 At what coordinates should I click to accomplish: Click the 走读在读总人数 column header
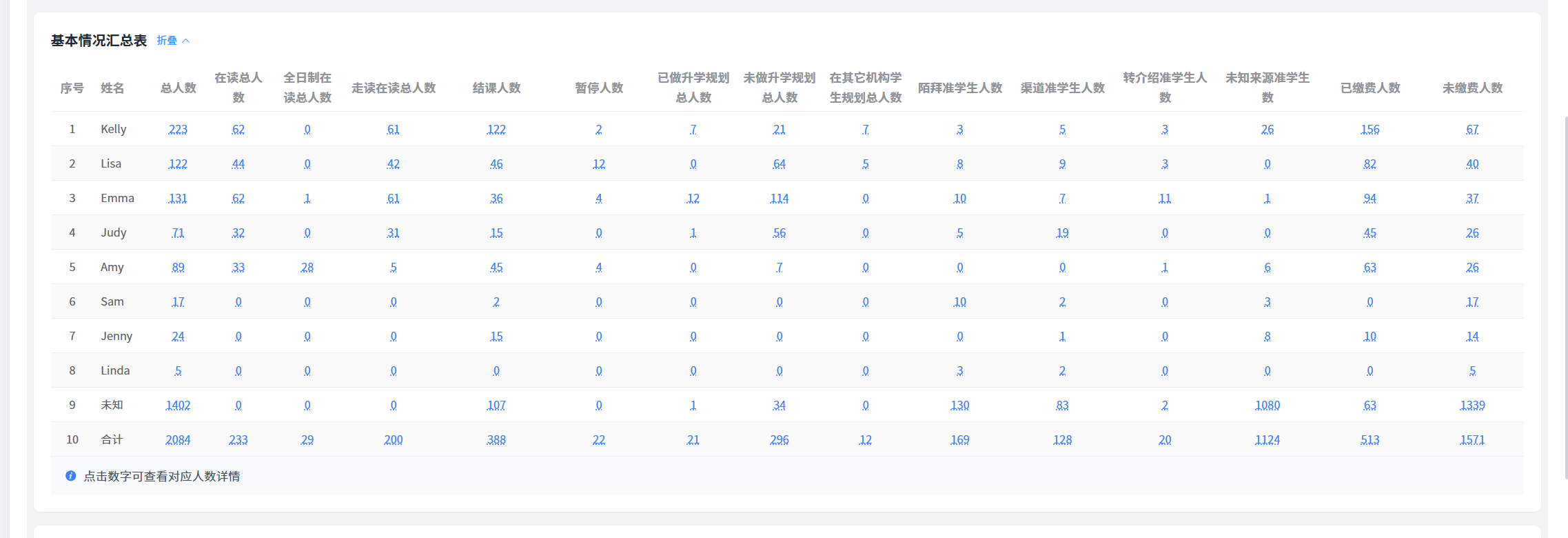[394, 88]
